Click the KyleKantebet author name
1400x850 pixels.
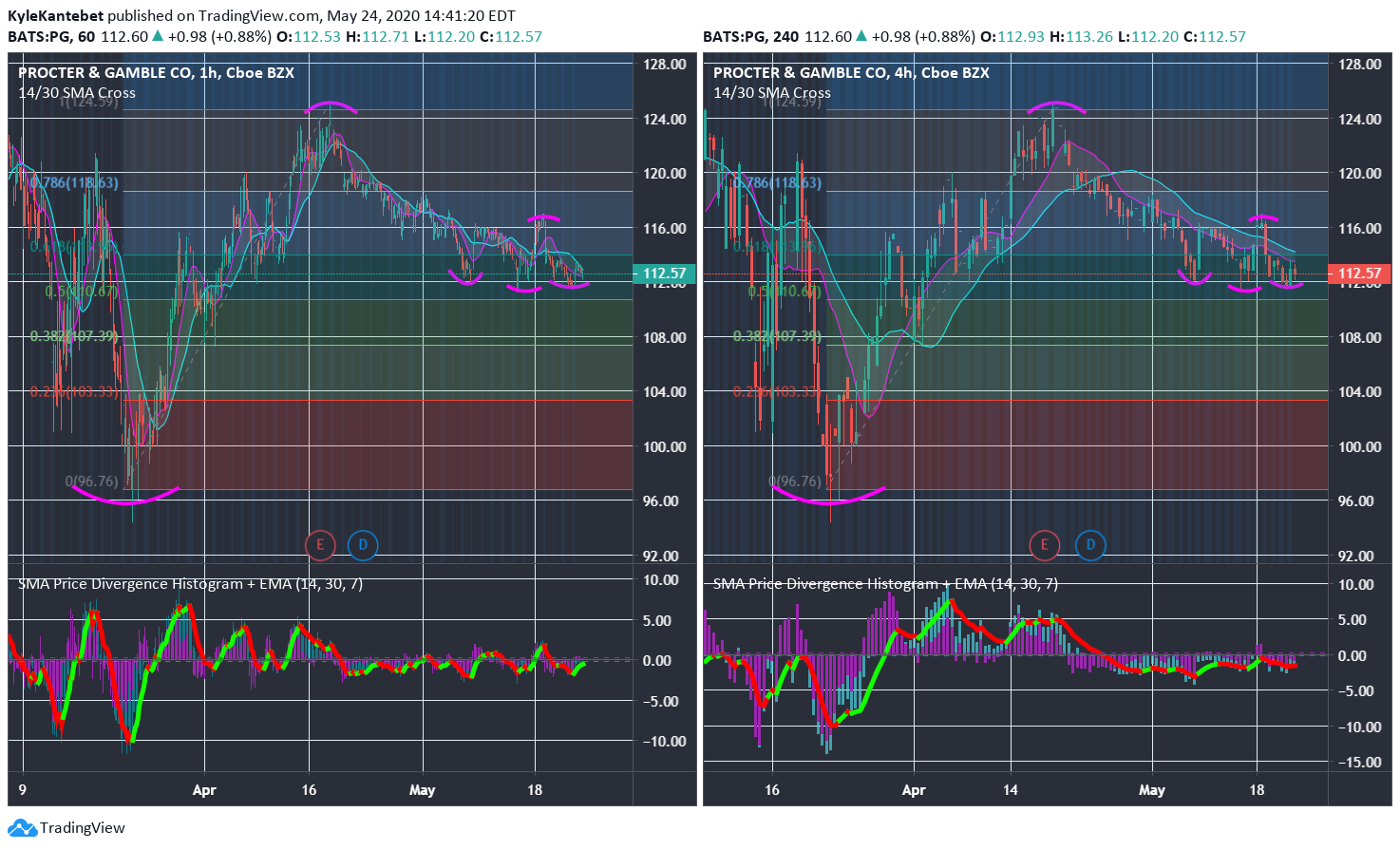(55, 16)
